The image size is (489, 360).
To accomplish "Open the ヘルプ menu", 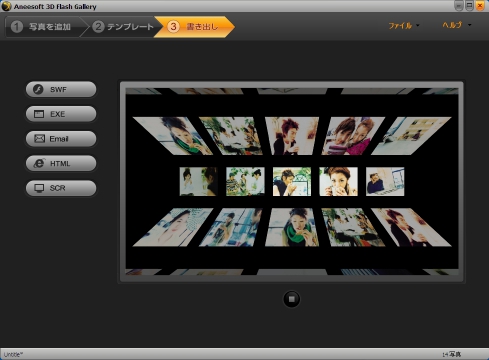I will click(457, 25).
